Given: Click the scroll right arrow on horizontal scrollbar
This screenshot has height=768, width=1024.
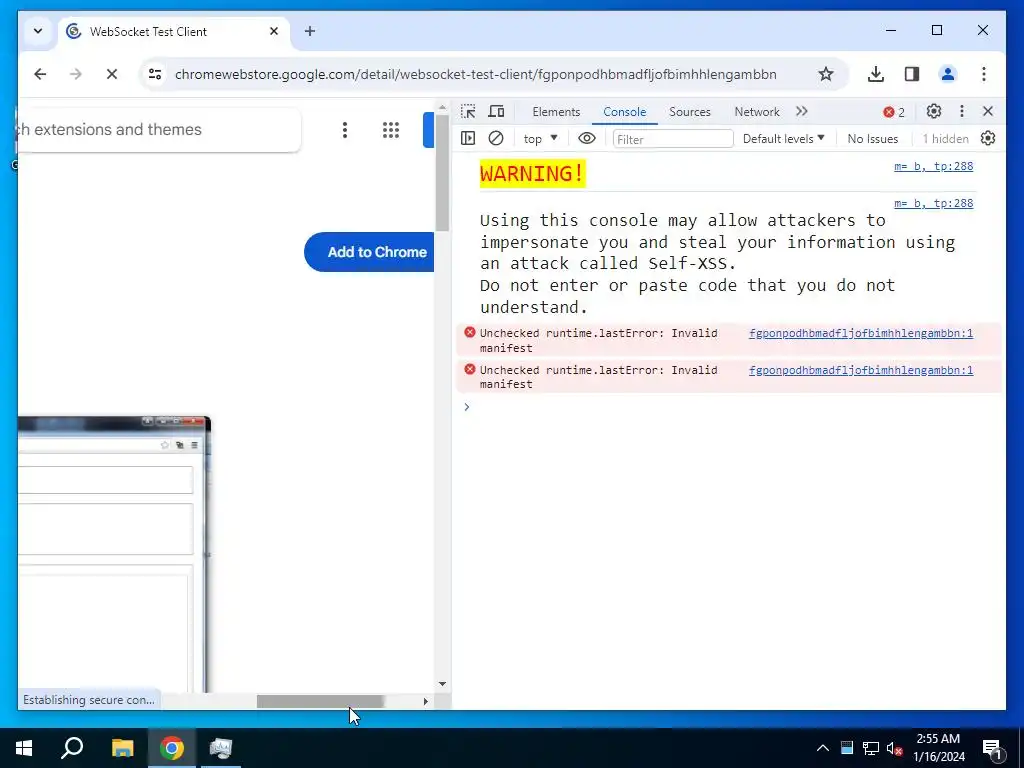Looking at the screenshot, I should 426,701.
